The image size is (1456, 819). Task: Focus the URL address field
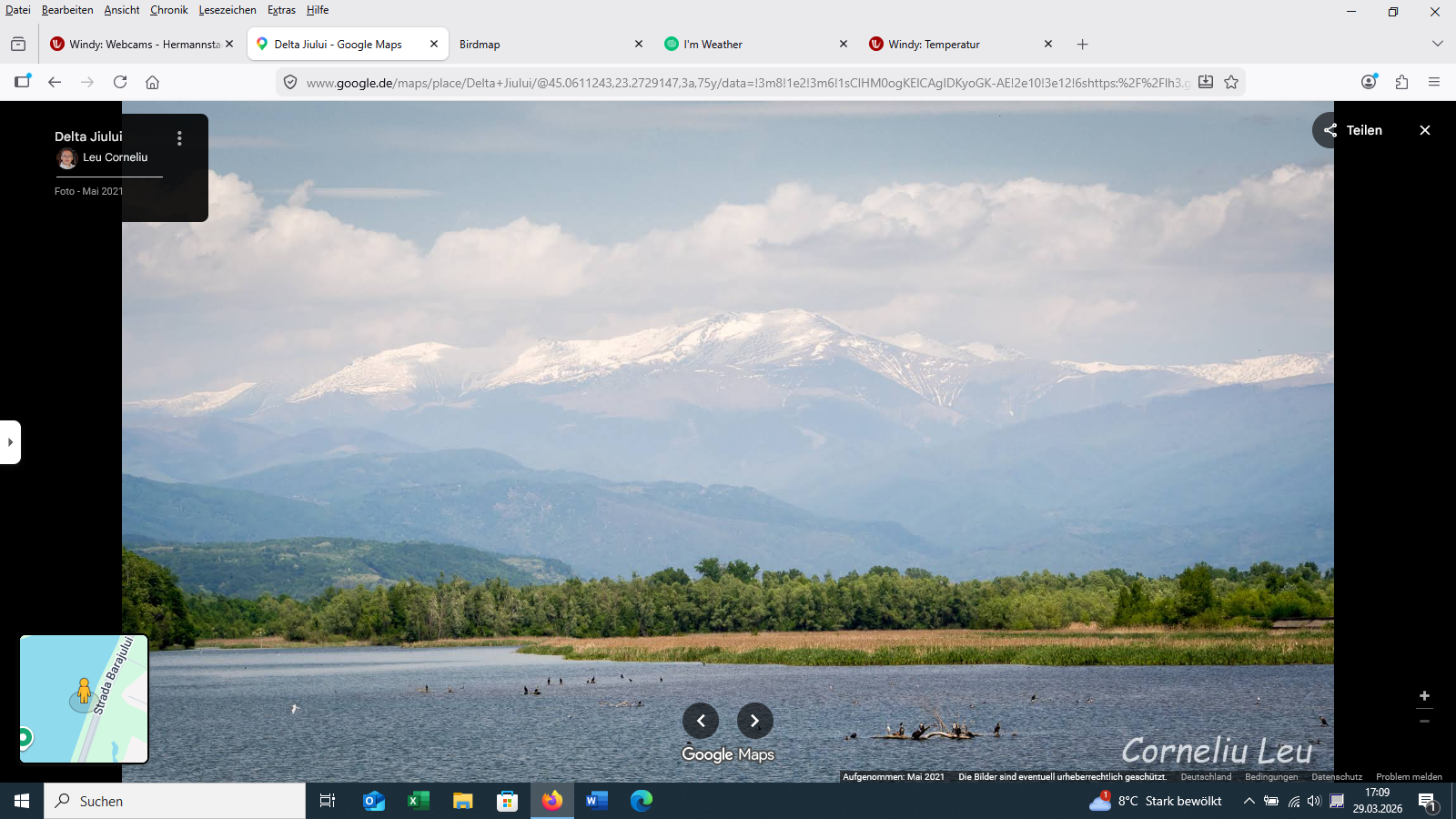pos(748,82)
